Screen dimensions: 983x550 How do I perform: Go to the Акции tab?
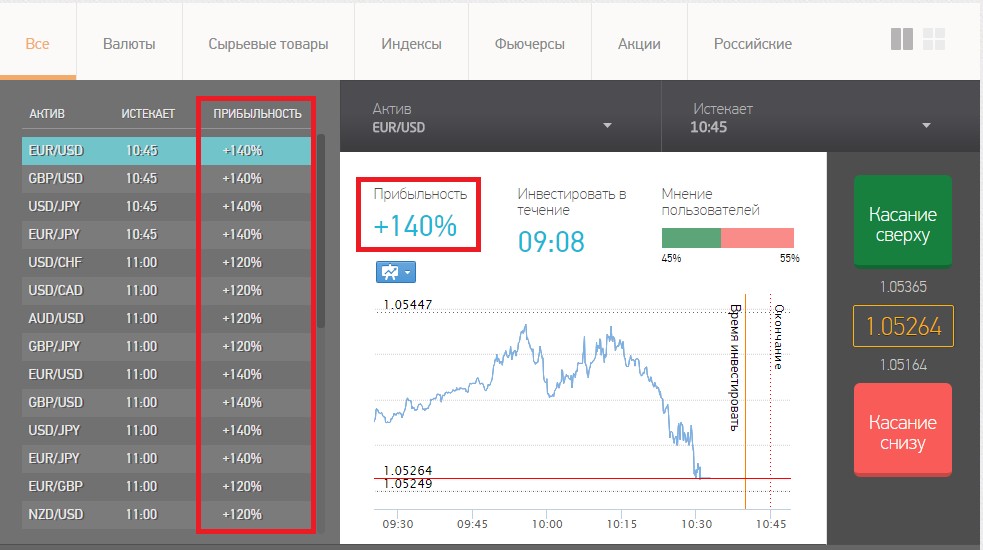(x=639, y=44)
